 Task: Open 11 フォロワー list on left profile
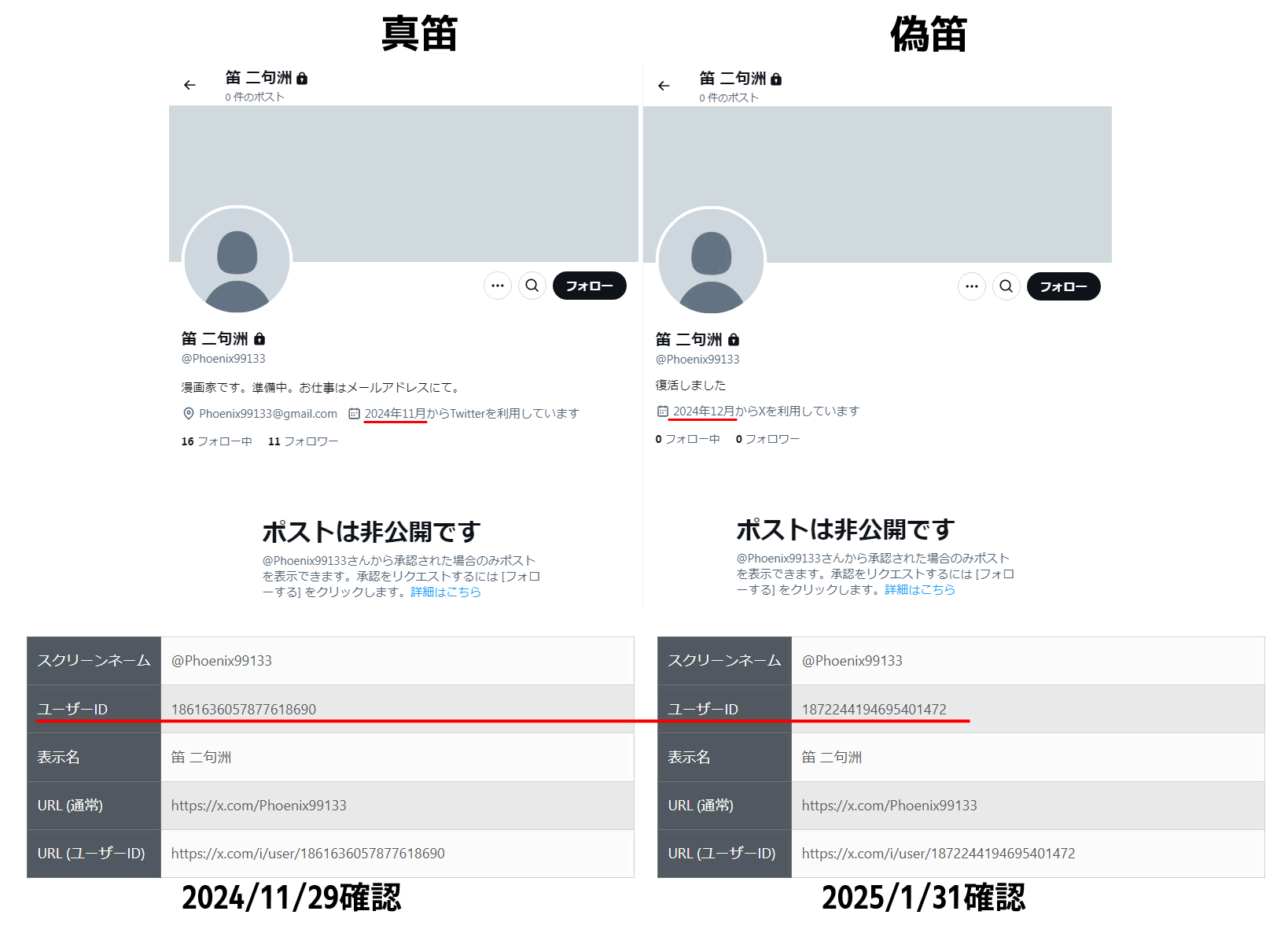[x=303, y=441]
